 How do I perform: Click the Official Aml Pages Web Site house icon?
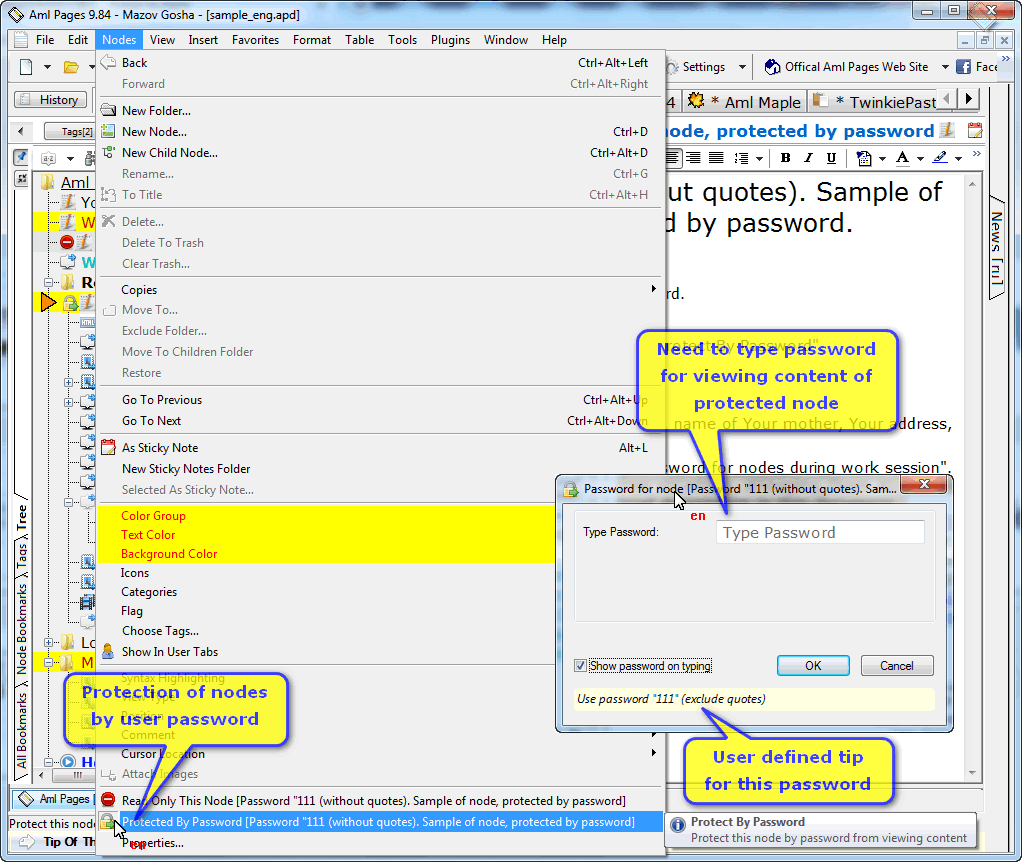772,66
